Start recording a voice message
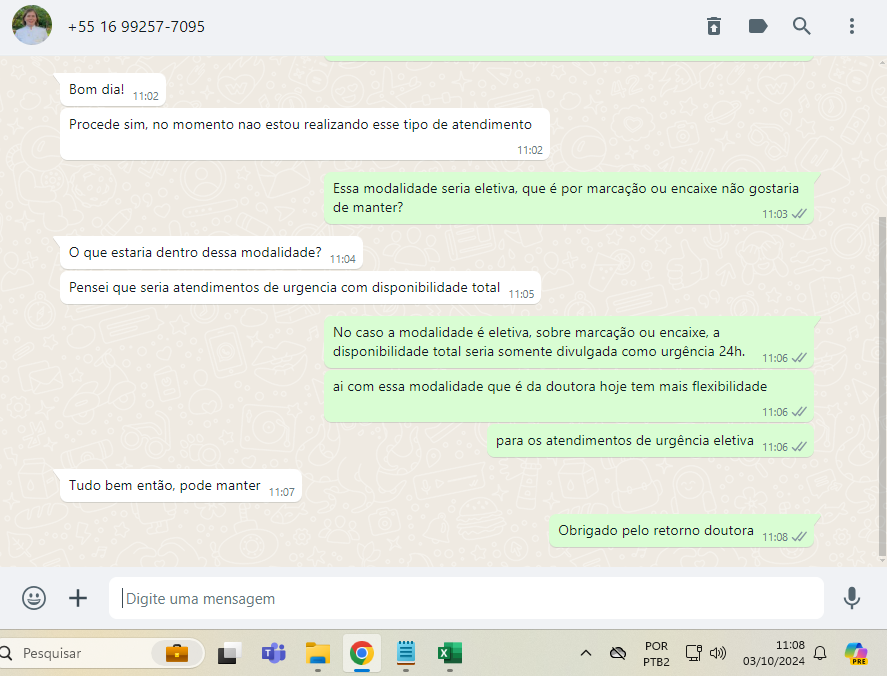 851,598
